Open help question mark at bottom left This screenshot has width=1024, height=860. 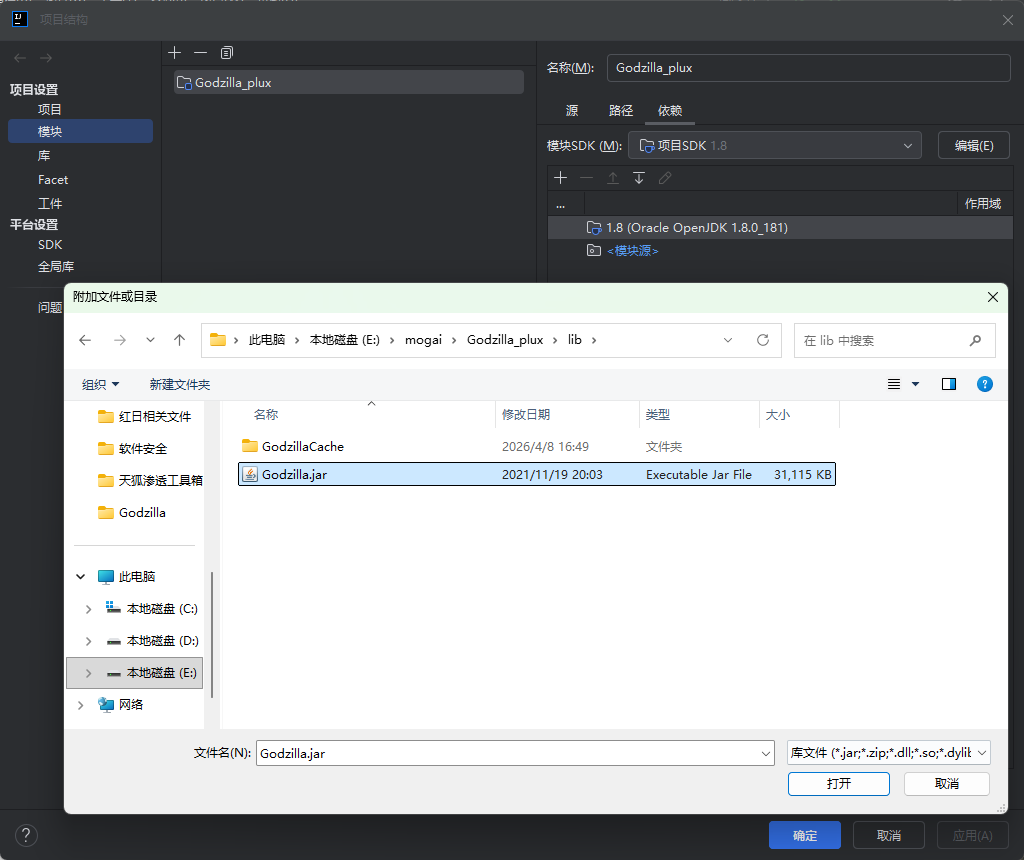[x=26, y=835]
